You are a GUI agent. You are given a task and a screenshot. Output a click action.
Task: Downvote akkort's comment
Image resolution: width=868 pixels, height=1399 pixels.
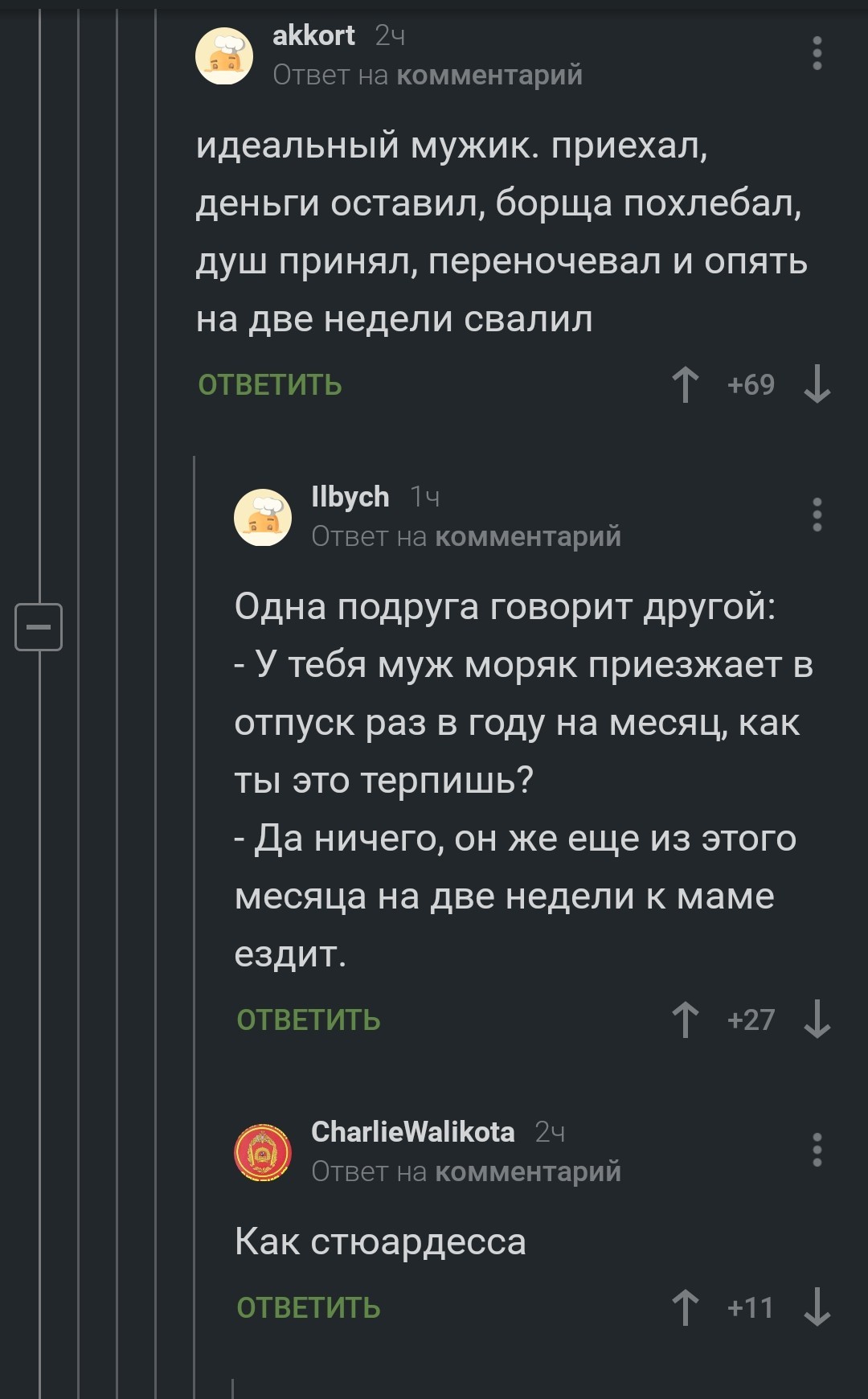(x=817, y=384)
